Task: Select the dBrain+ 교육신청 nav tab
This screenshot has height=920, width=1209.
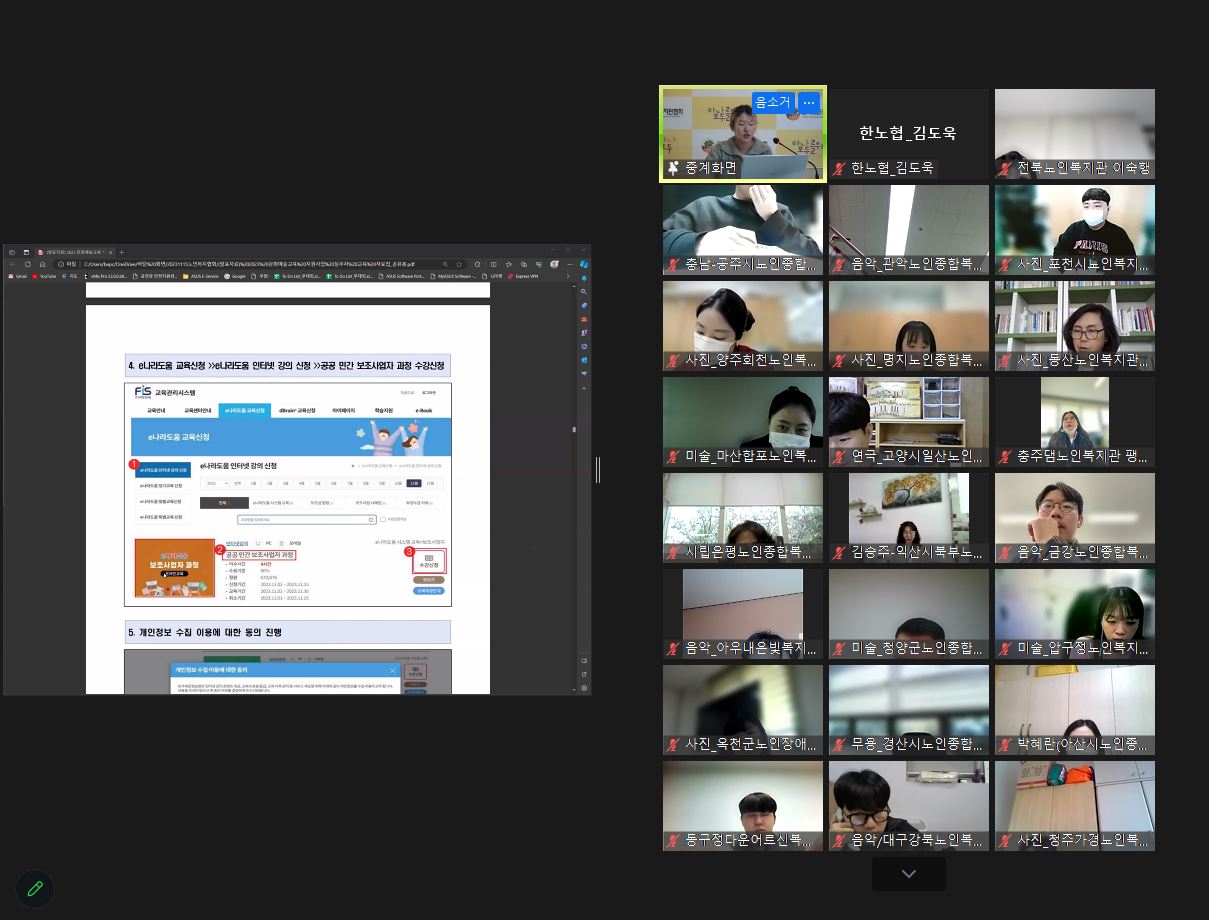Action: click(296, 410)
